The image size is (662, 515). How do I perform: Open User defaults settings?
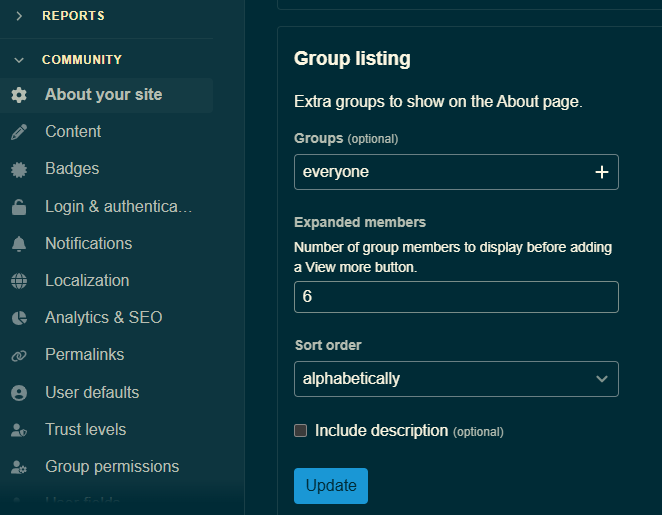[92, 392]
